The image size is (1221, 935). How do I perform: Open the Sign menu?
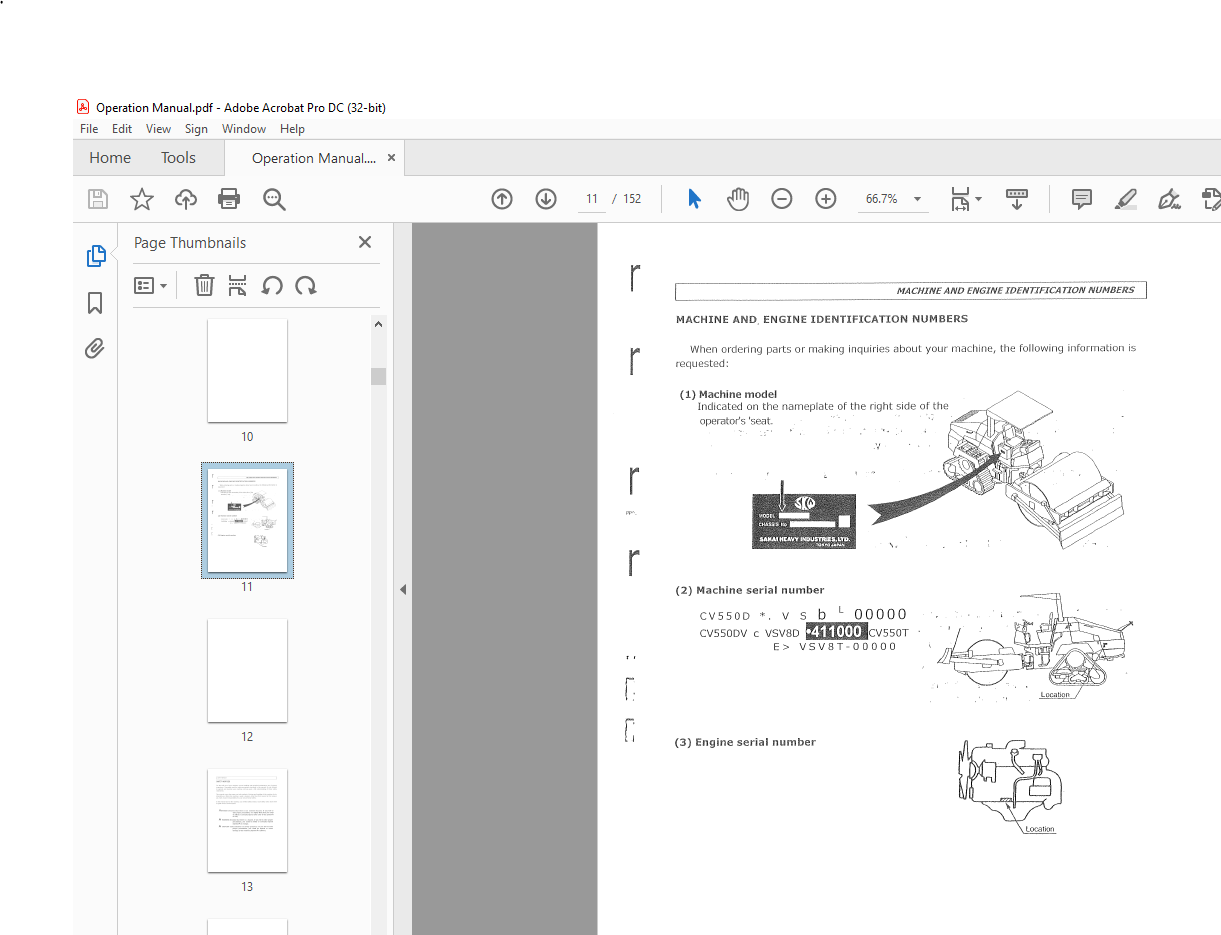click(196, 129)
